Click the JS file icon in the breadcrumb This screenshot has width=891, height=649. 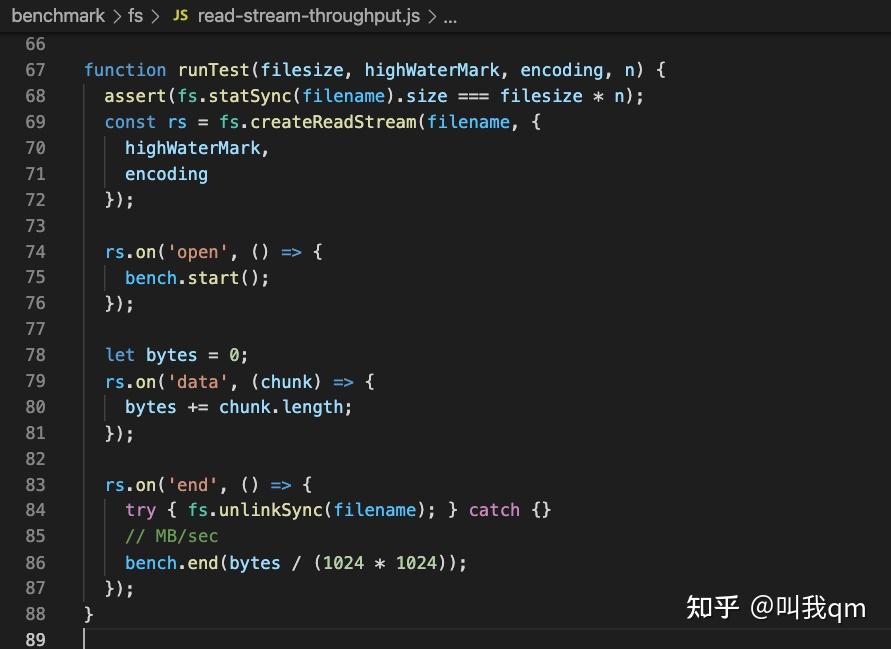180,15
